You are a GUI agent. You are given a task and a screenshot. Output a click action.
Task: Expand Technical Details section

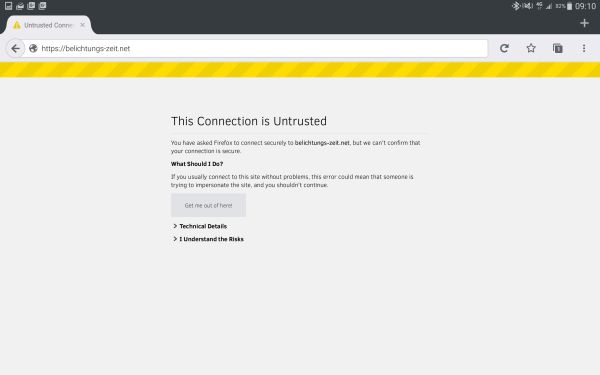click(x=200, y=226)
